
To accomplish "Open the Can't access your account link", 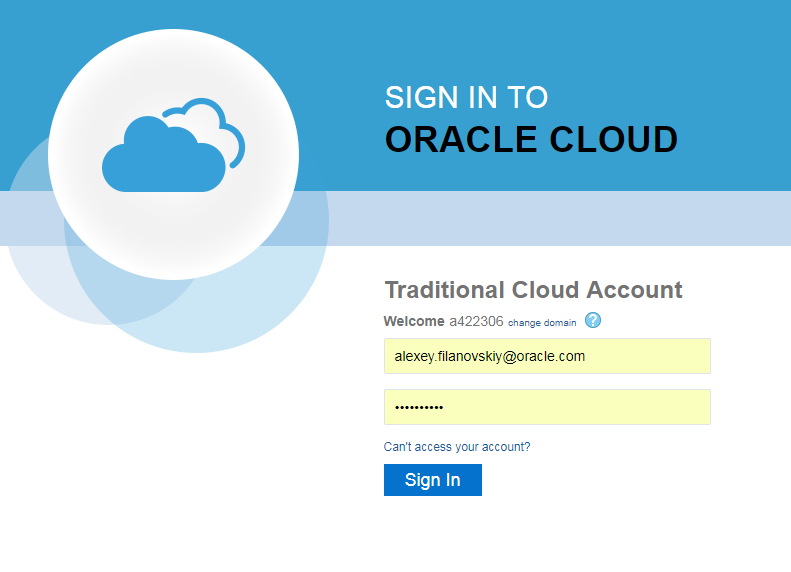I will point(457,447).
